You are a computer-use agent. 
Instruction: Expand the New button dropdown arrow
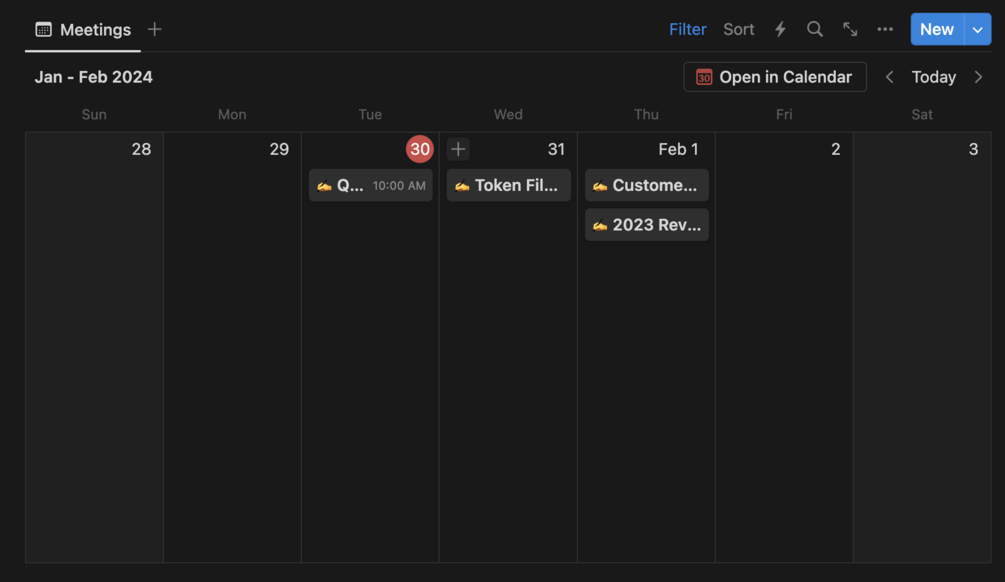tap(978, 30)
